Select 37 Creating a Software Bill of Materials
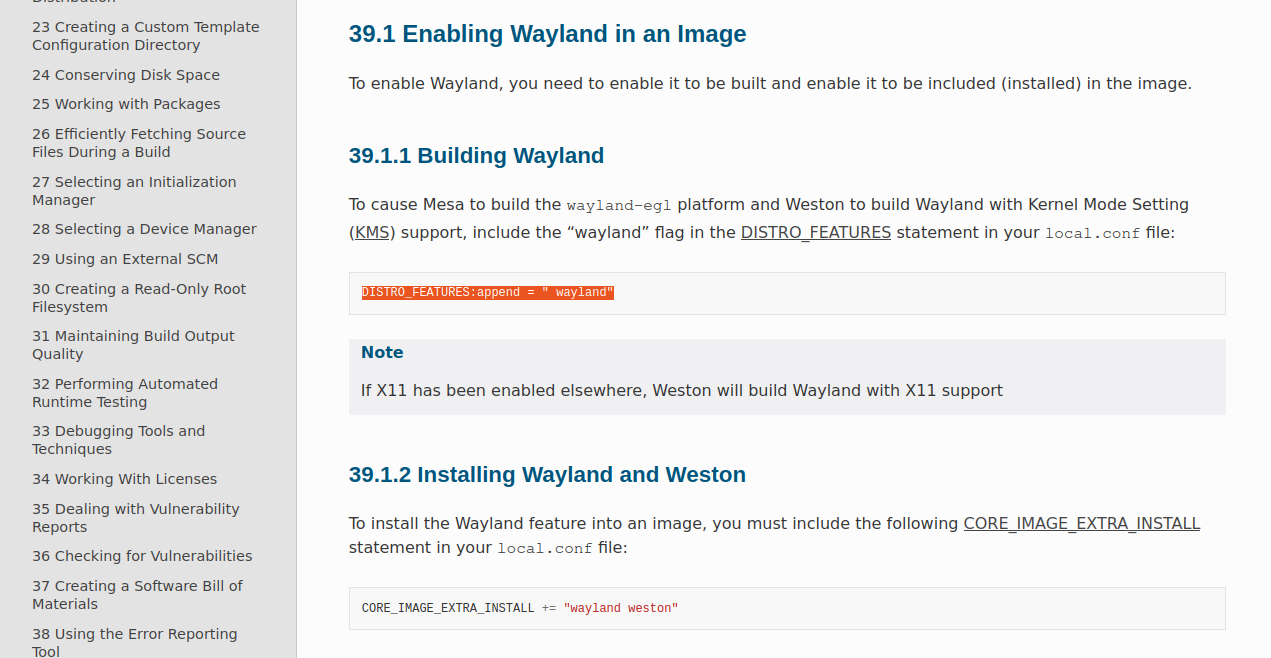The height and width of the screenshot is (658, 1271). tap(137, 595)
